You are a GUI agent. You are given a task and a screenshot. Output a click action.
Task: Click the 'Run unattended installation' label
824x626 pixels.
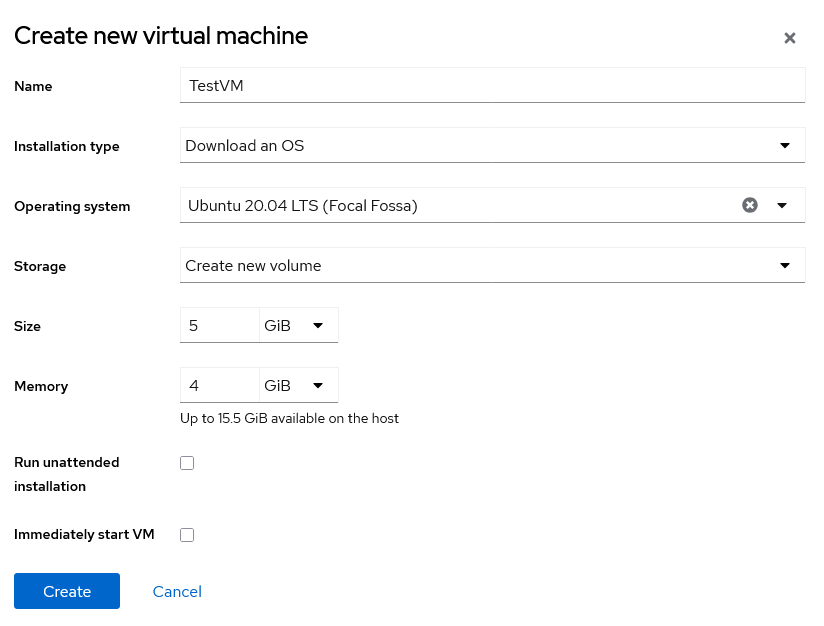click(66, 474)
